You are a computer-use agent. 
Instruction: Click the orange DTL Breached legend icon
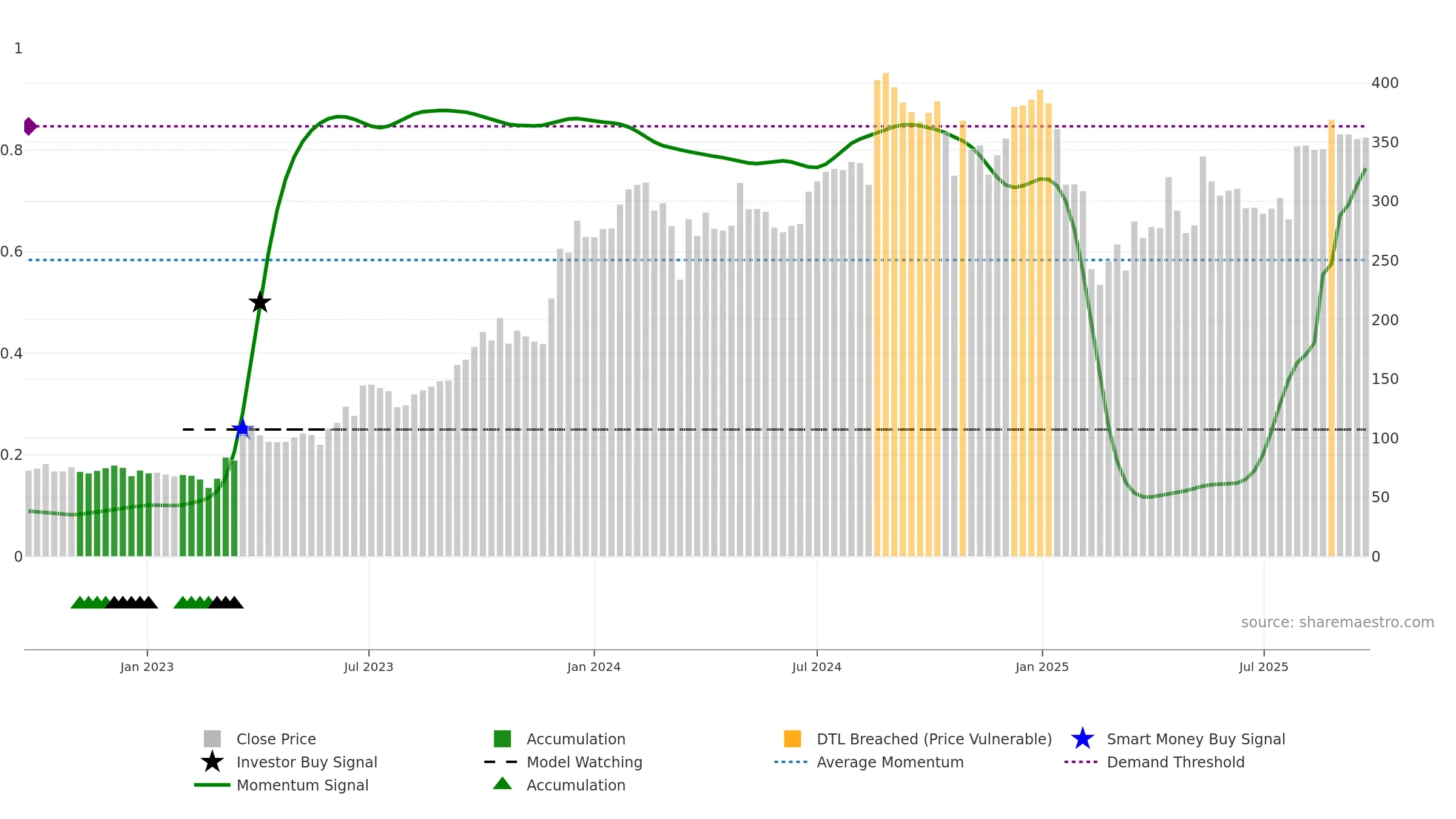tap(792, 739)
